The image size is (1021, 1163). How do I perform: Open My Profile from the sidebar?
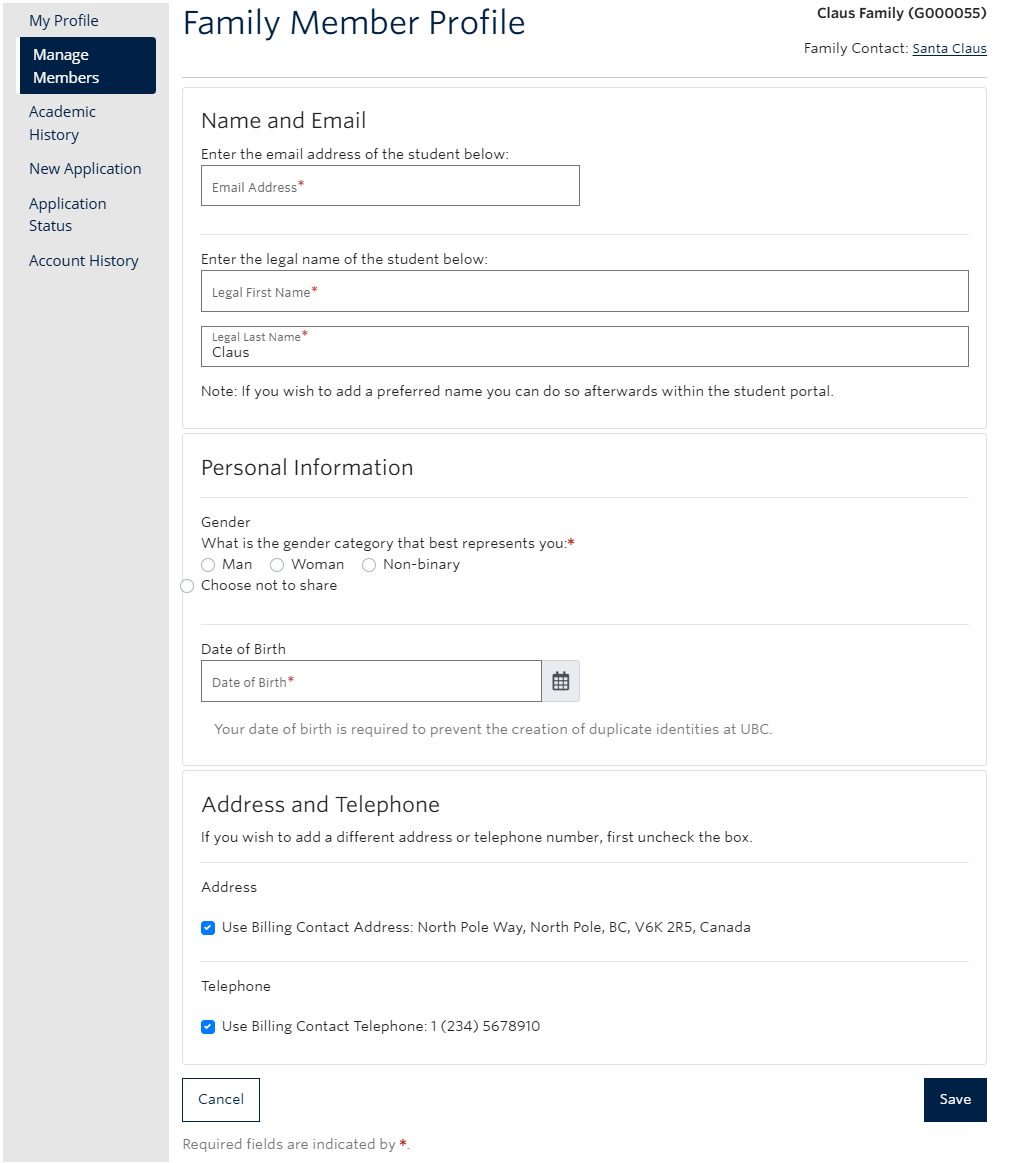(x=63, y=20)
